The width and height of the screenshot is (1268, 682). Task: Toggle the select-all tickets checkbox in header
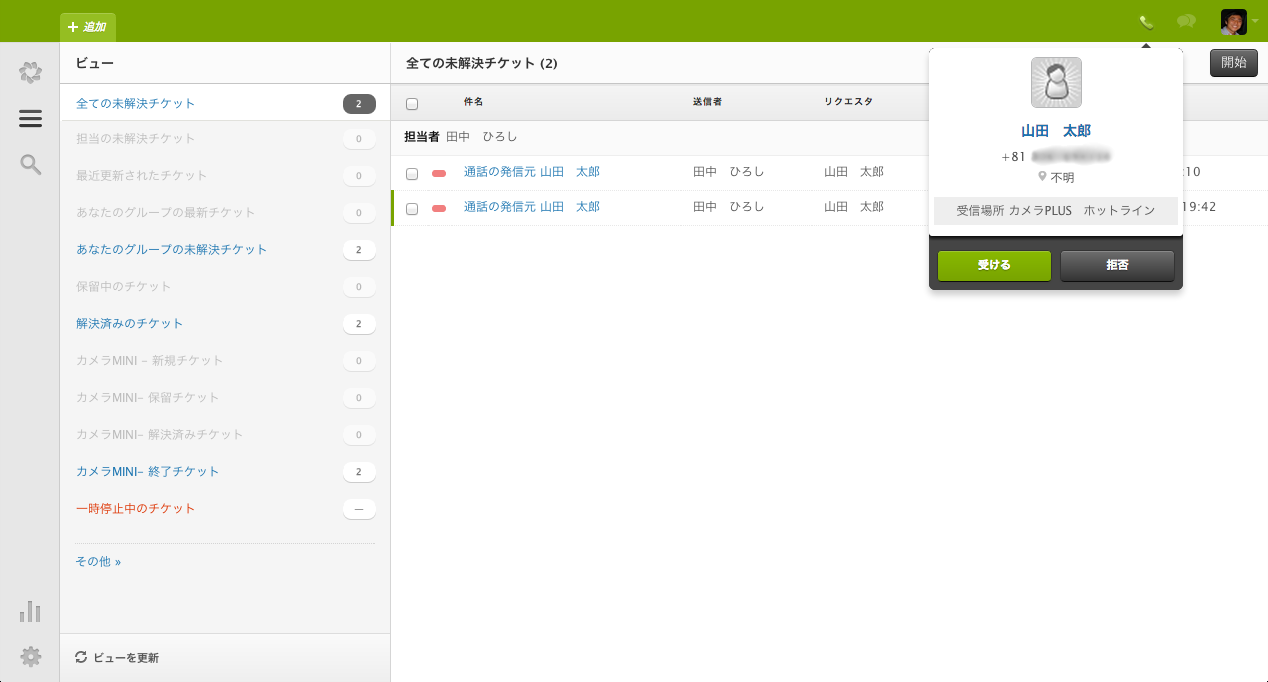412,103
